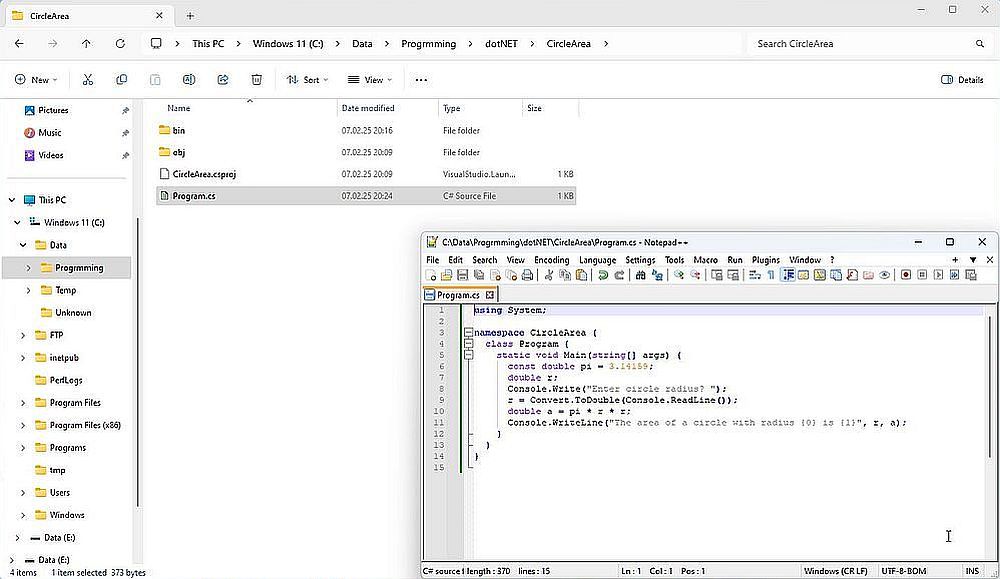Sort files by Date modified column header
The width and height of the screenshot is (1000, 579).
point(368,108)
